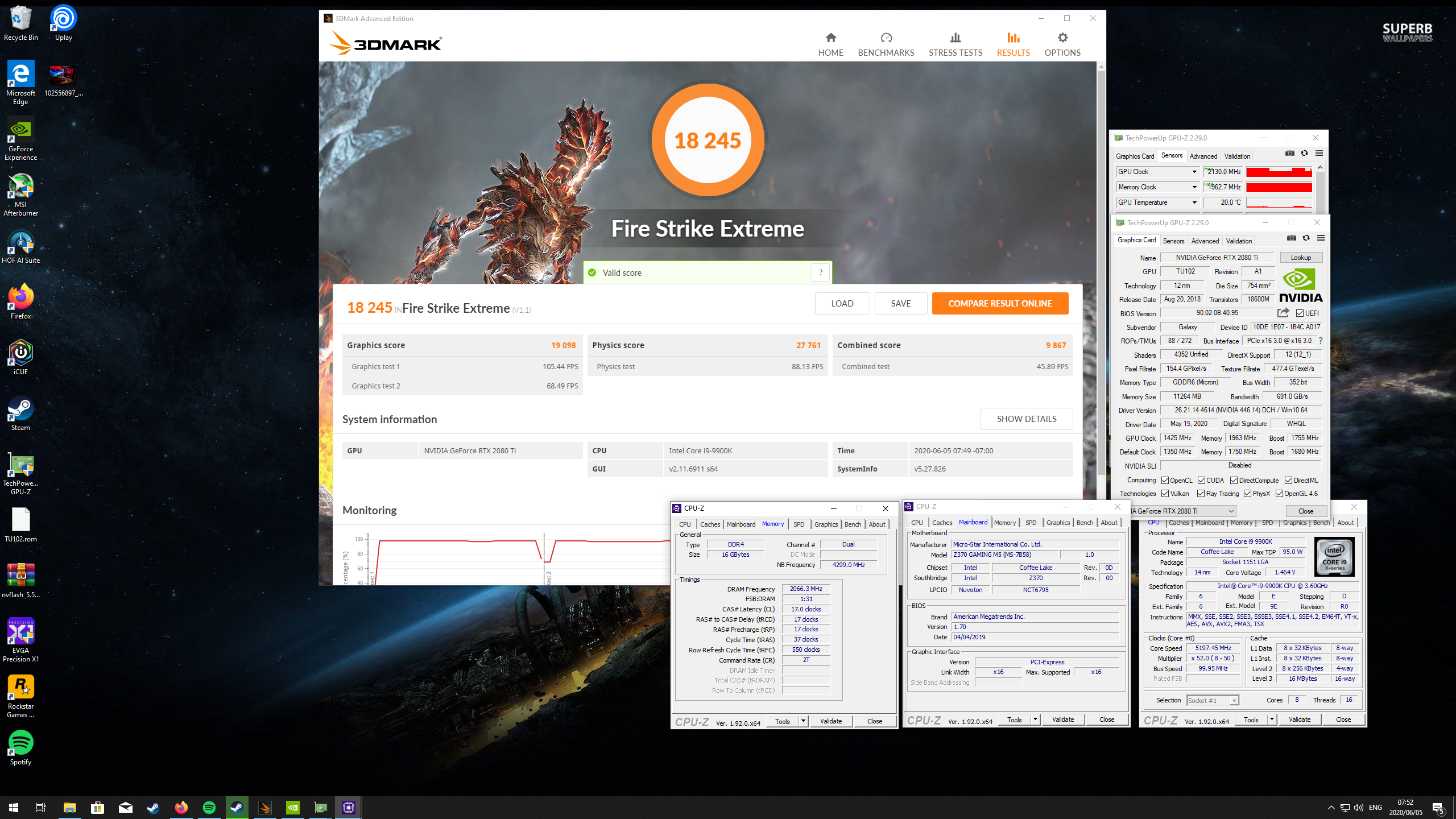Click Validate in CPU-Z Memory window
This screenshot has height=819, width=1456.
831,721
